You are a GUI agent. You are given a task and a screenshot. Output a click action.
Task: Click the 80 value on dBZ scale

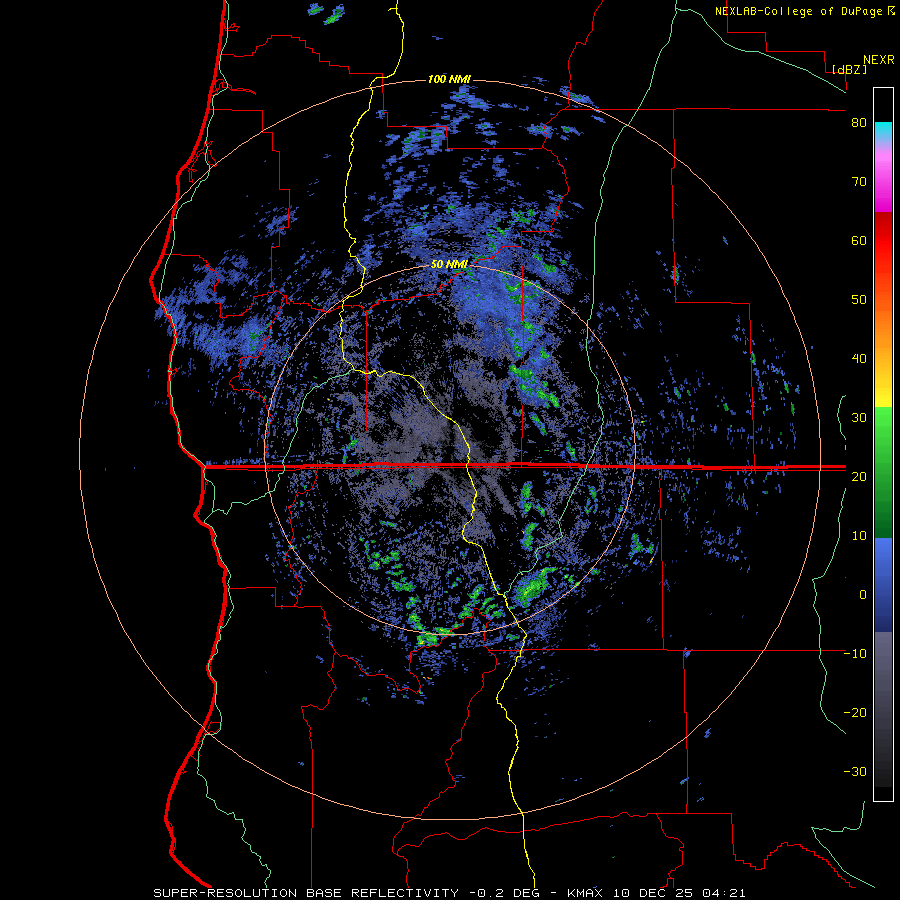click(859, 123)
